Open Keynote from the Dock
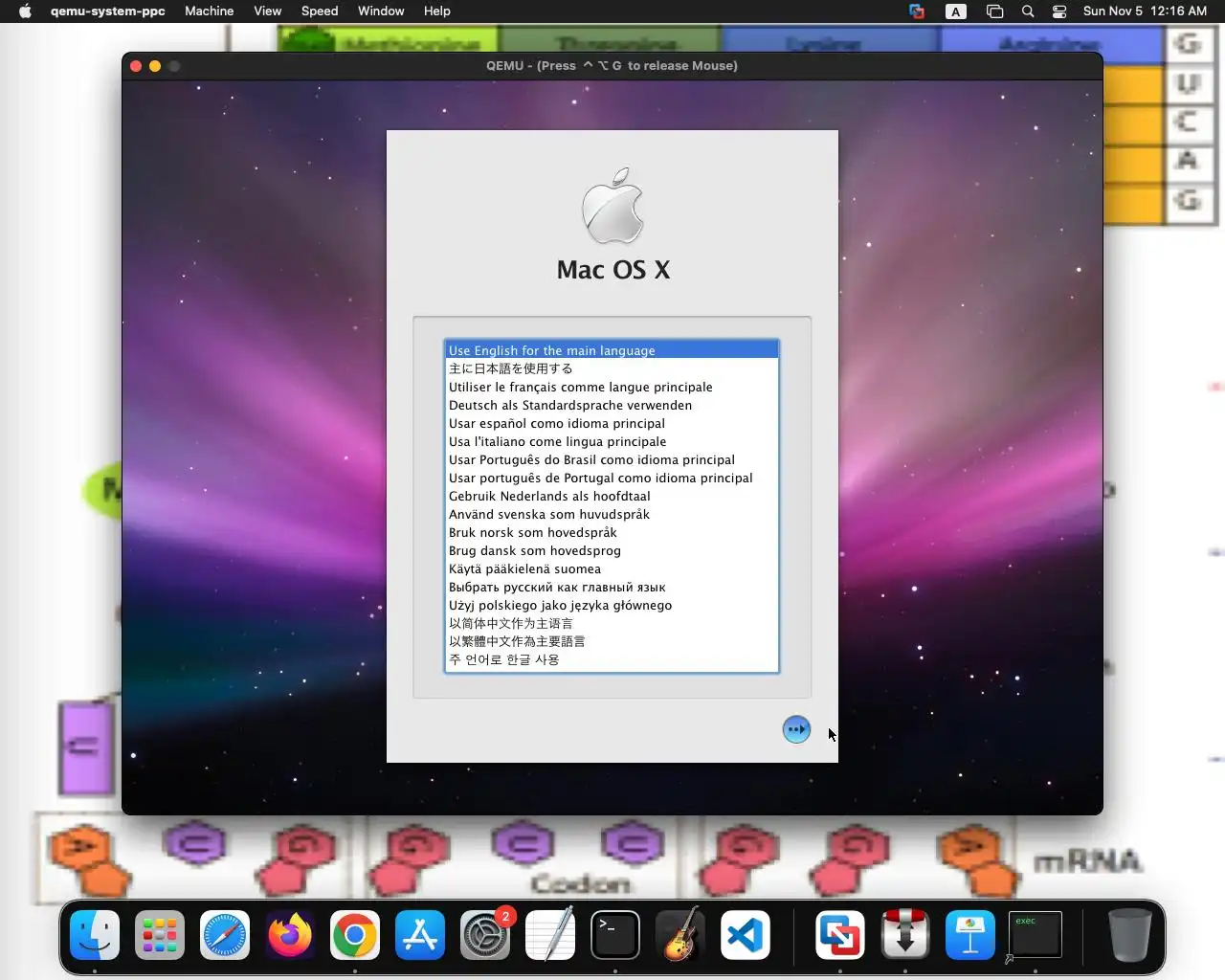Screen dimensions: 1225x980 970,934
